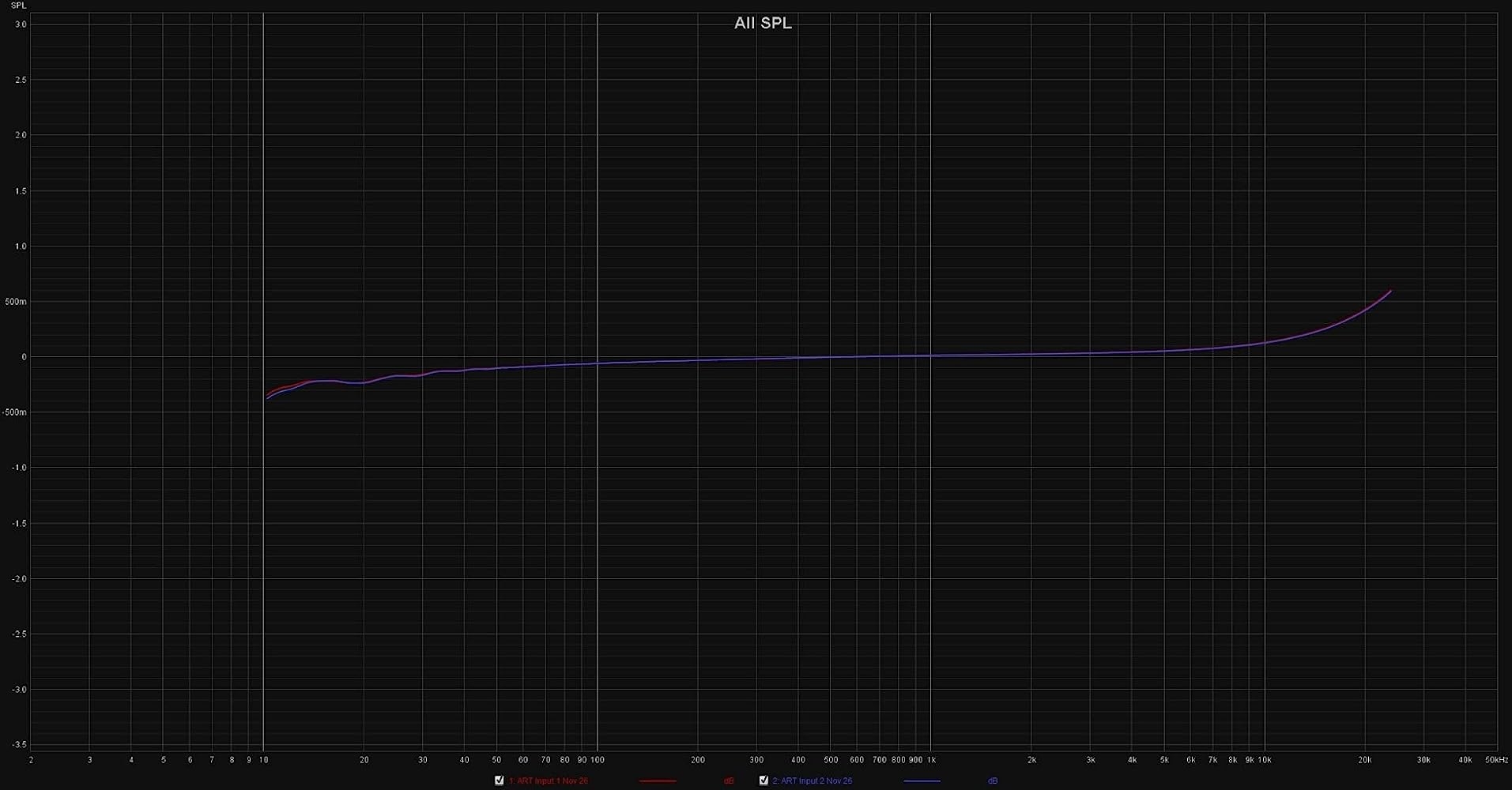
Task: Click the 3.0 value on vertical axis
Action: [x=21, y=24]
